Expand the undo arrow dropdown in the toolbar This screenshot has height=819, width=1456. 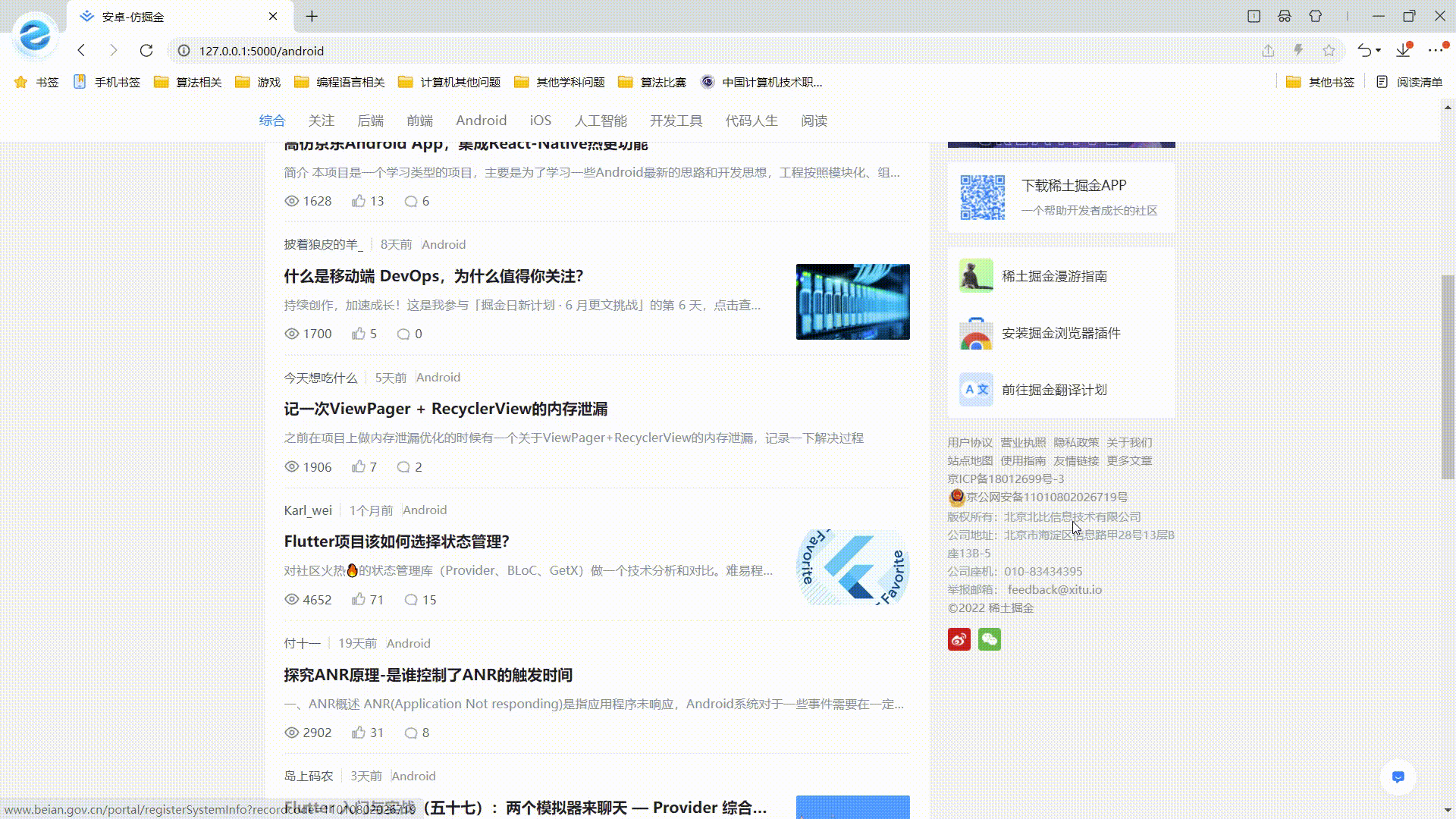(1378, 51)
